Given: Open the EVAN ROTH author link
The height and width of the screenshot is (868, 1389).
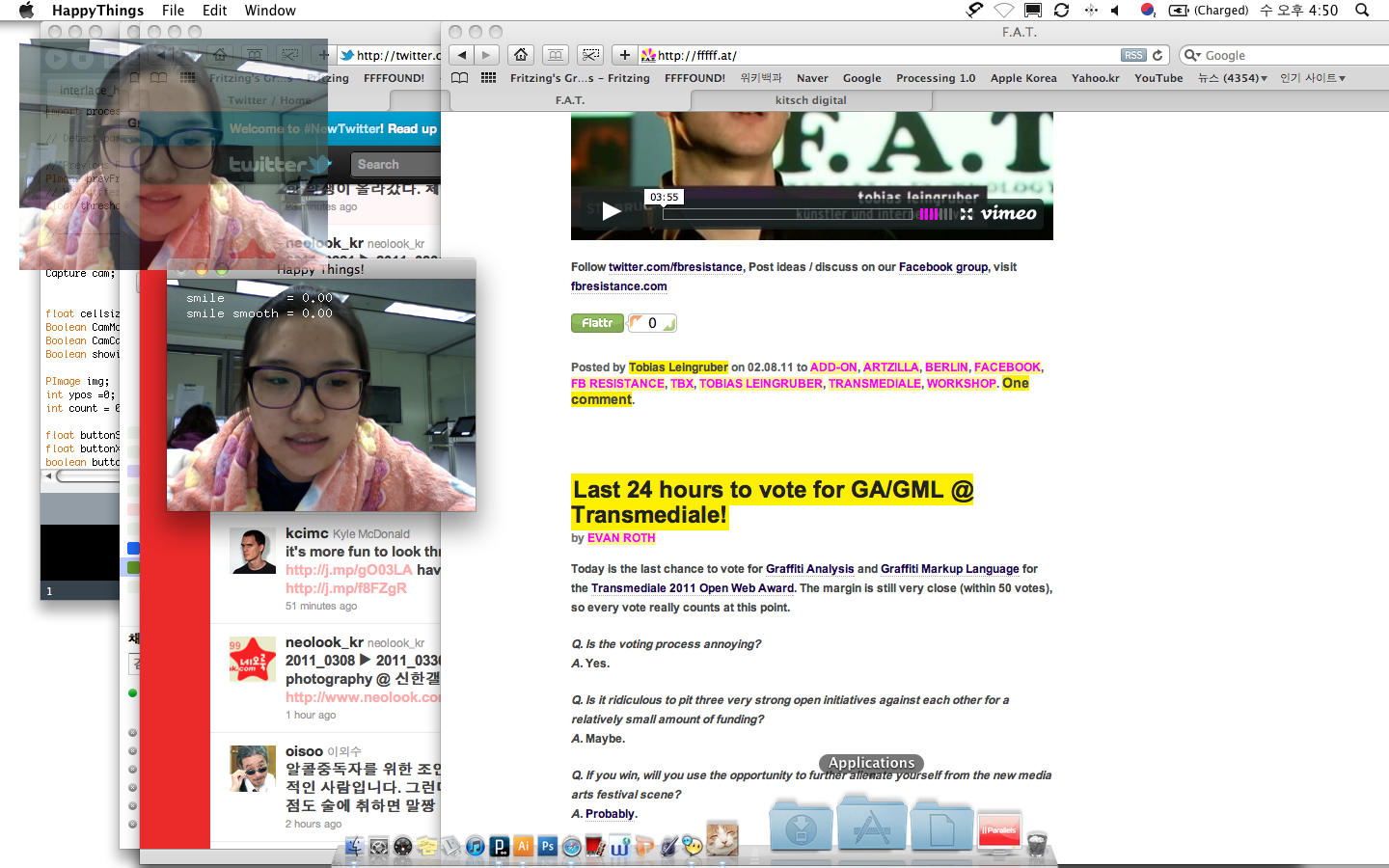Looking at the screenshot, I should (621, 538).
